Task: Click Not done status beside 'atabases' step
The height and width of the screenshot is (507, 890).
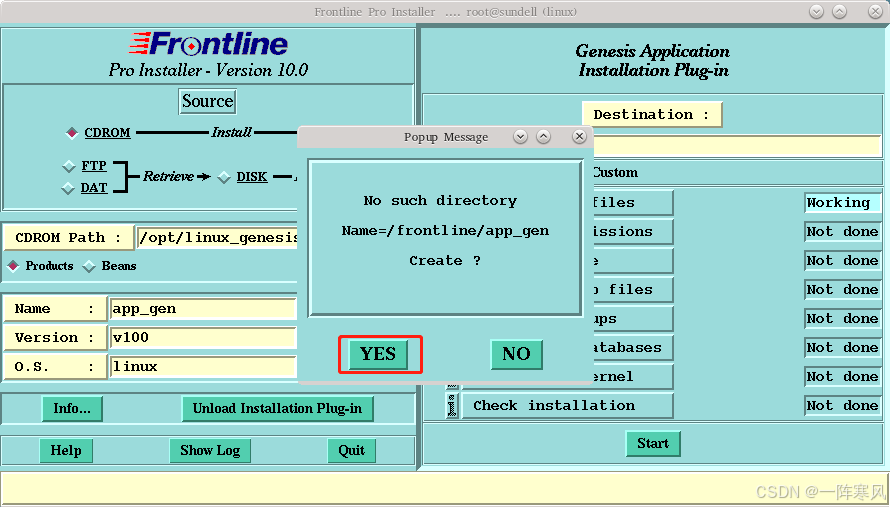Action: click(842, 347)
